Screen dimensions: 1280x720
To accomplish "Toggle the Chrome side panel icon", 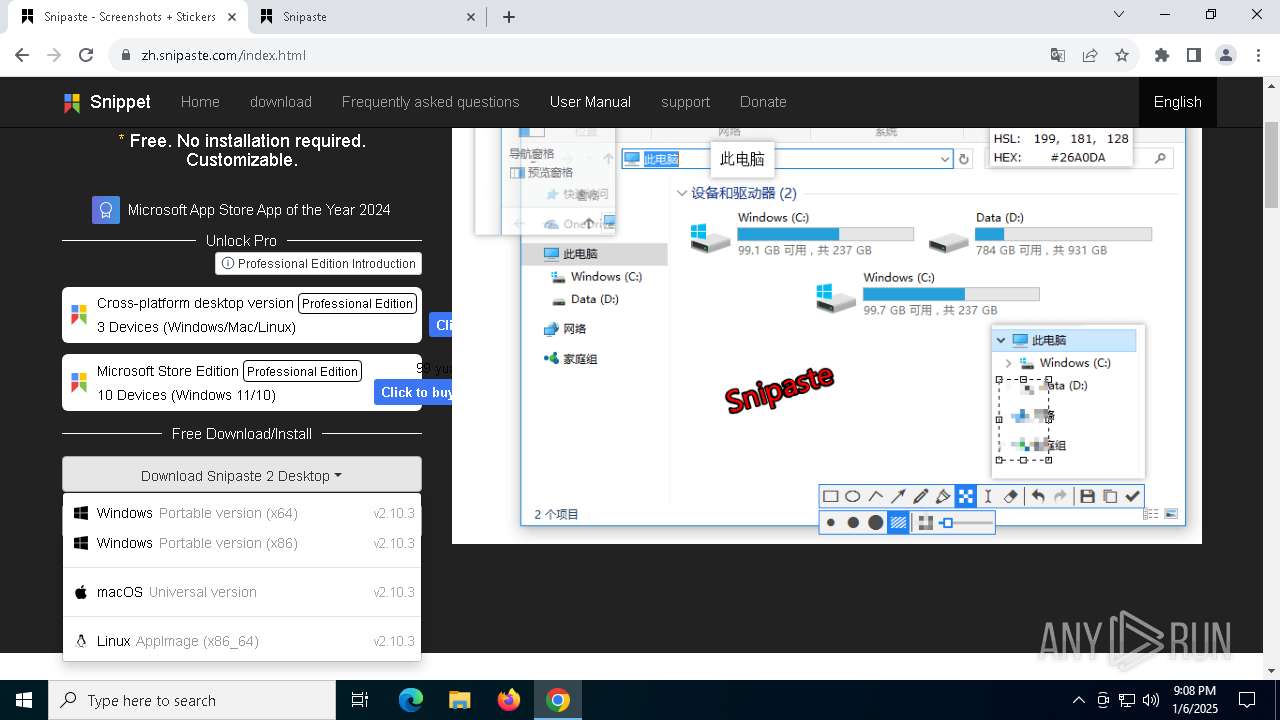I will tap(1194, 55).
